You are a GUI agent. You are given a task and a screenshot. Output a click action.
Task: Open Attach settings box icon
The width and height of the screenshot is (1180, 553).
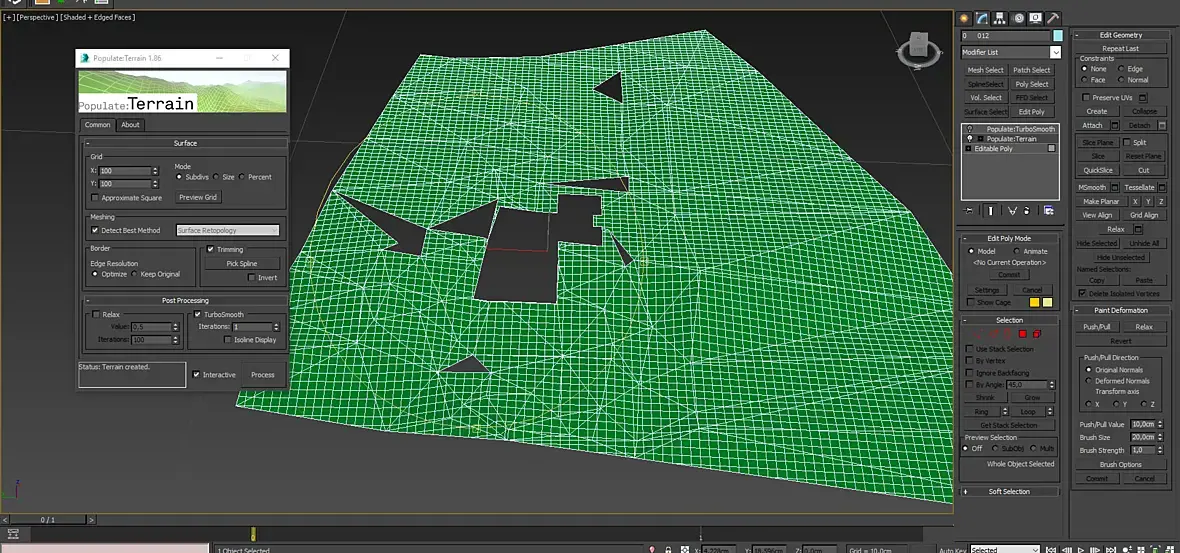pos(1115,126)
